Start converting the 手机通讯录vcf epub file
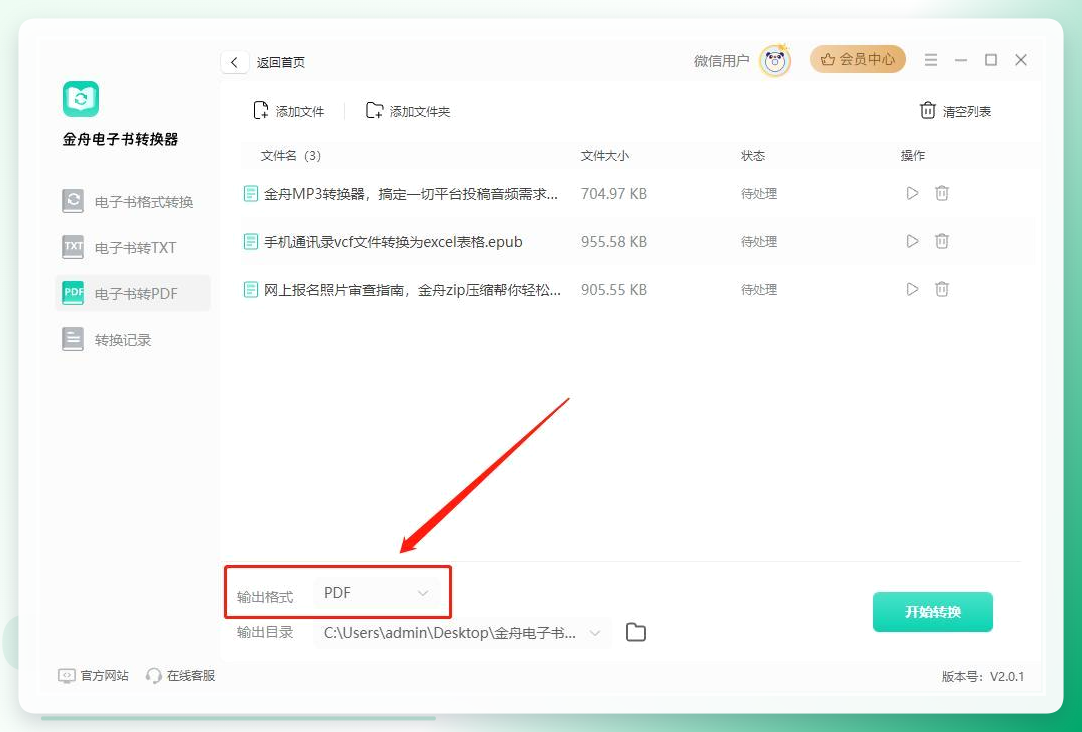1082x732 pixels. (x=912, y=241)
